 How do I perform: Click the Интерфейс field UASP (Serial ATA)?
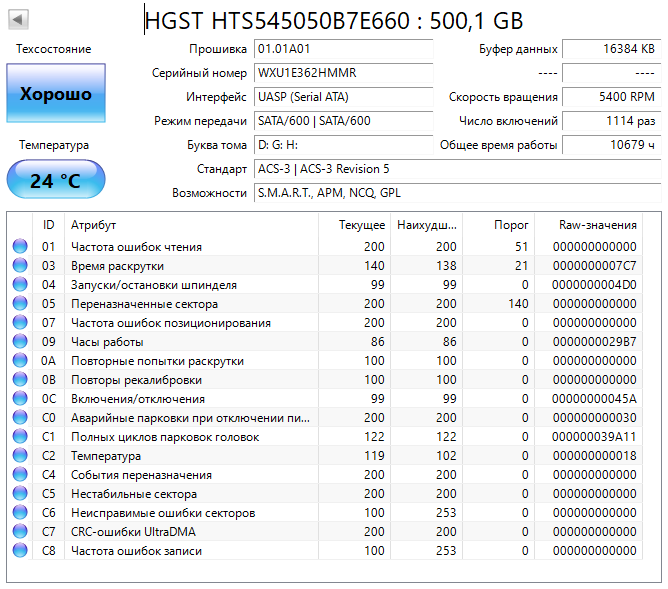343,97
